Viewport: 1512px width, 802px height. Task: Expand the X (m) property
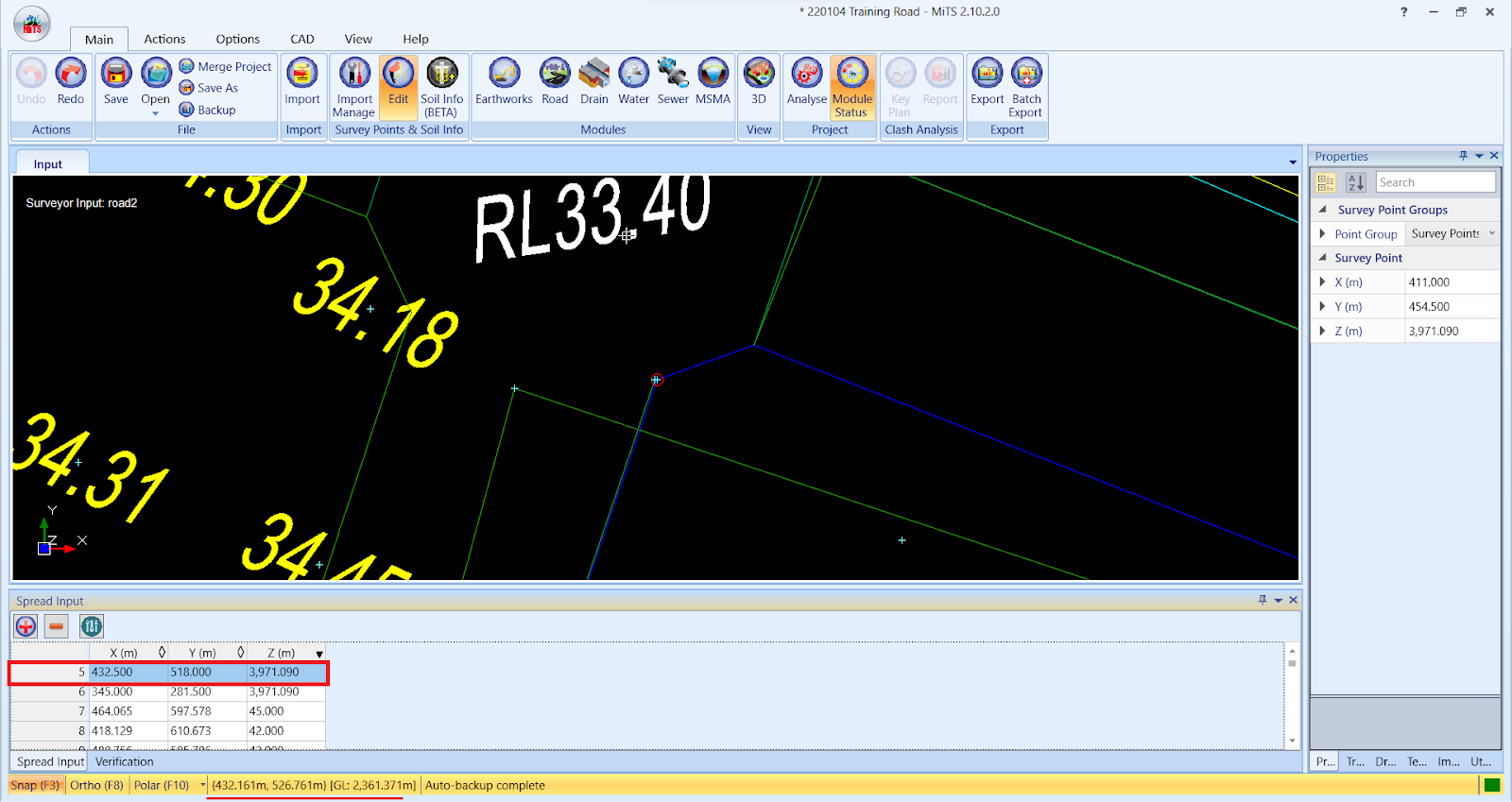[1322, 282]
